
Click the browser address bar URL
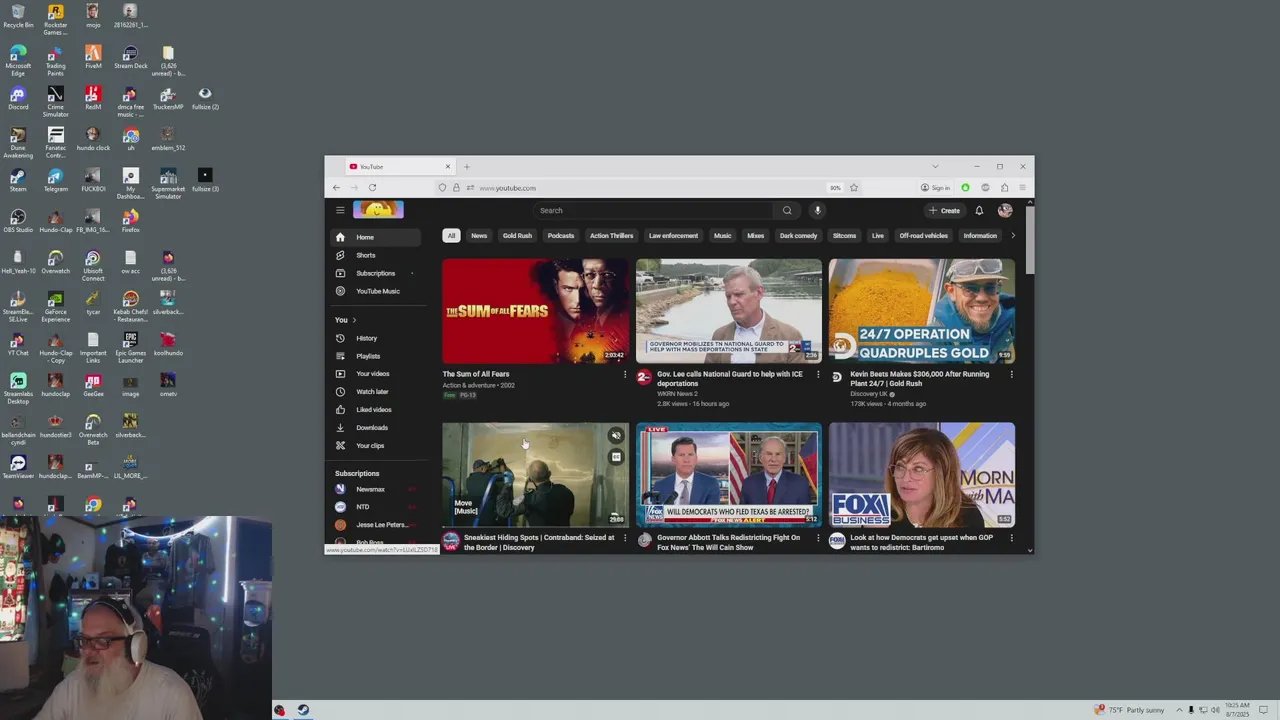click(507, 188)
